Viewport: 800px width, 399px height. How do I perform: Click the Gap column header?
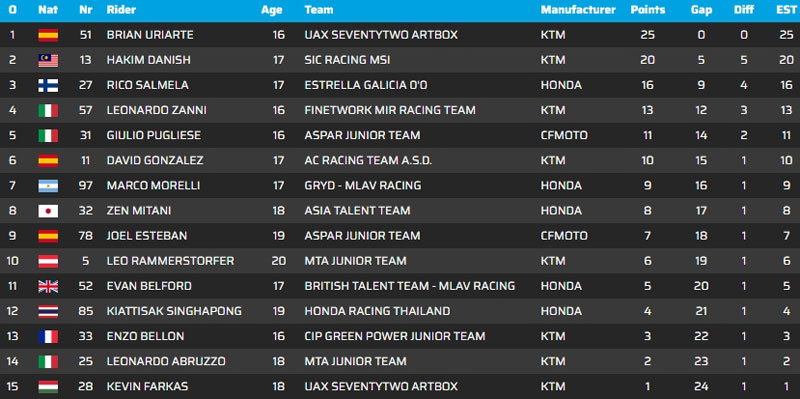pyautogui.click(x=702, y=10)
